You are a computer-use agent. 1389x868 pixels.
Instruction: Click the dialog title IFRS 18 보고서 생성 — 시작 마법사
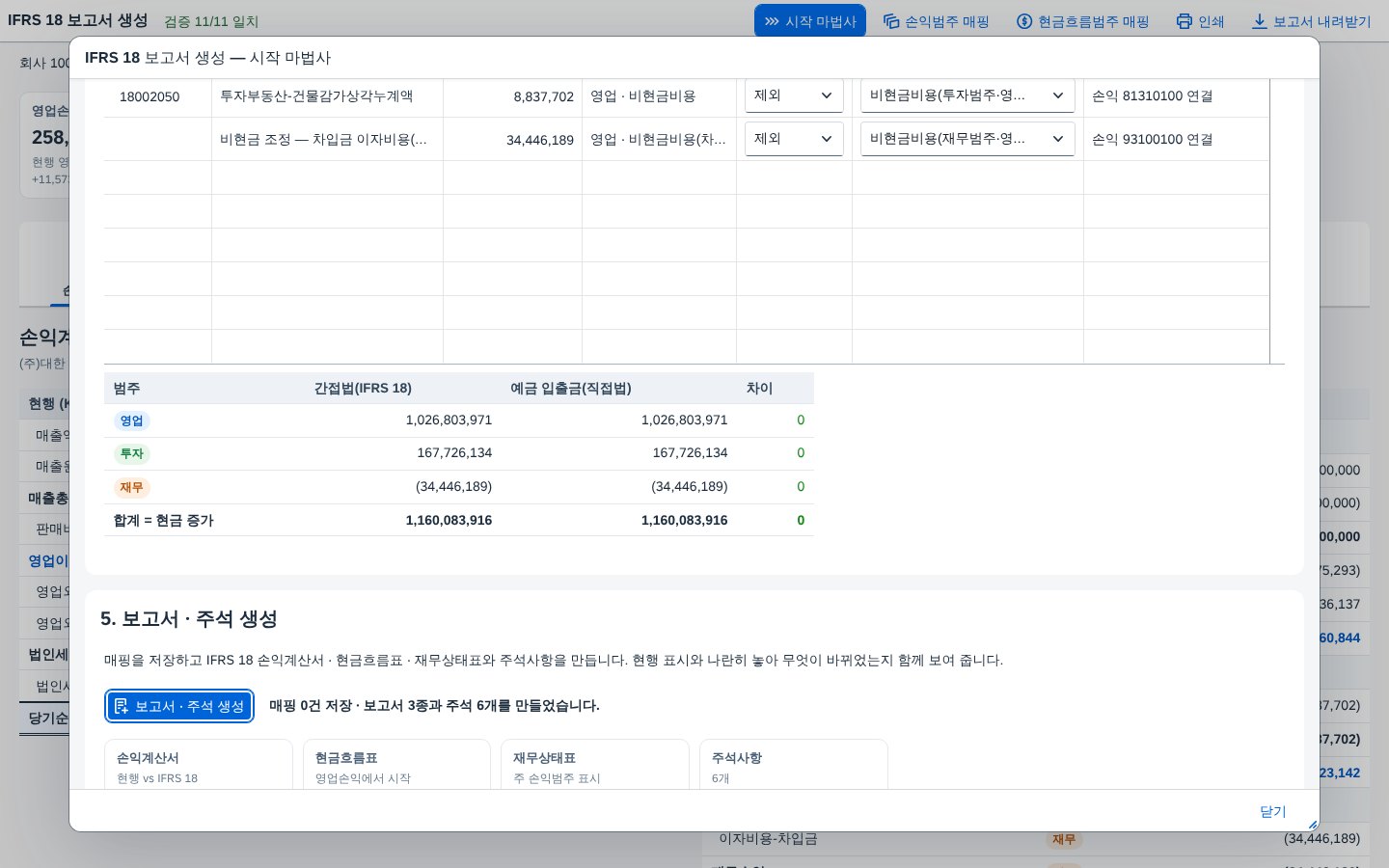[x=207, y=58]
